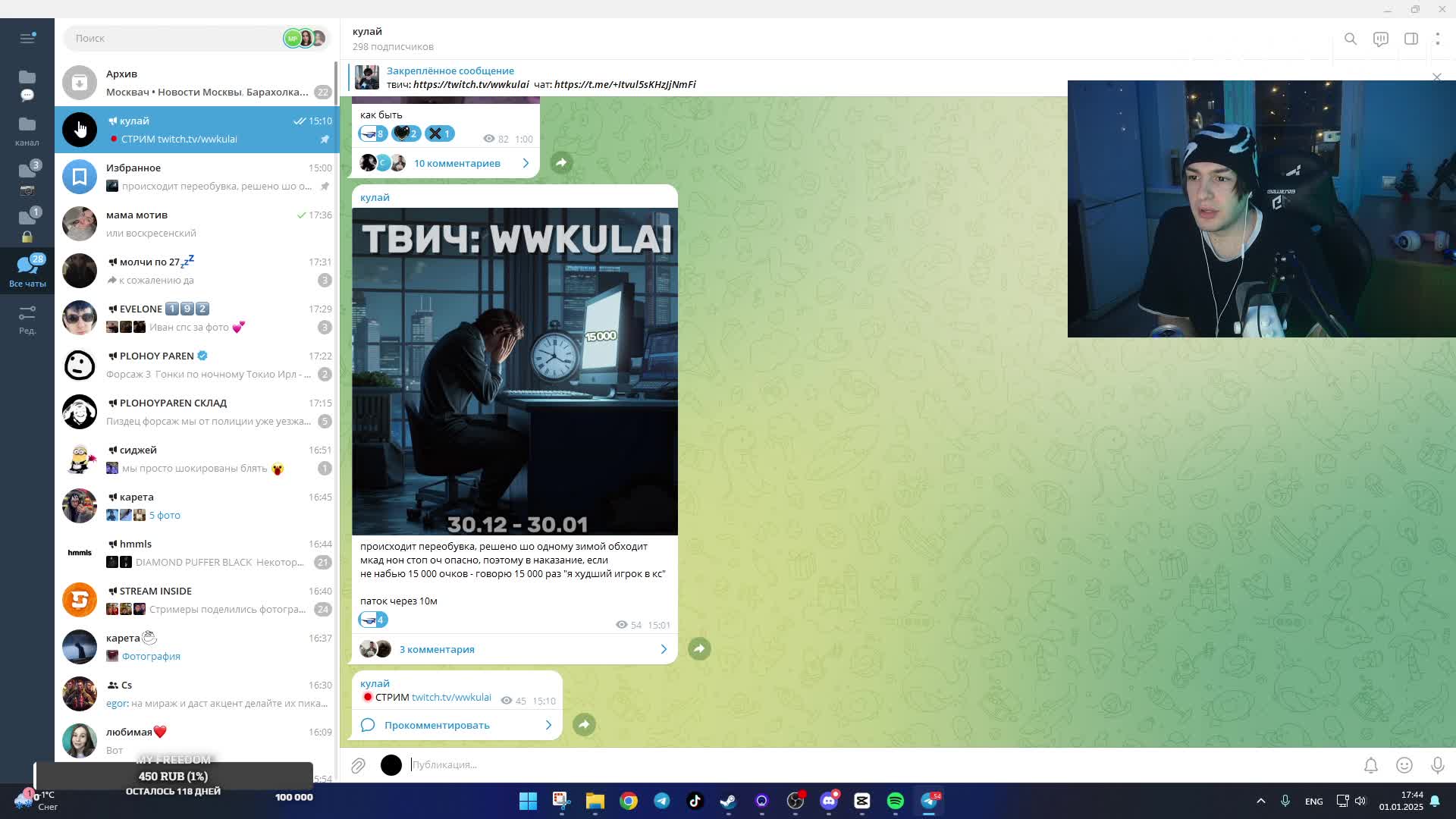Click the glasses reaction with count 4
1456x819 pixels.
pyautogui.click(x=372, y=620)
